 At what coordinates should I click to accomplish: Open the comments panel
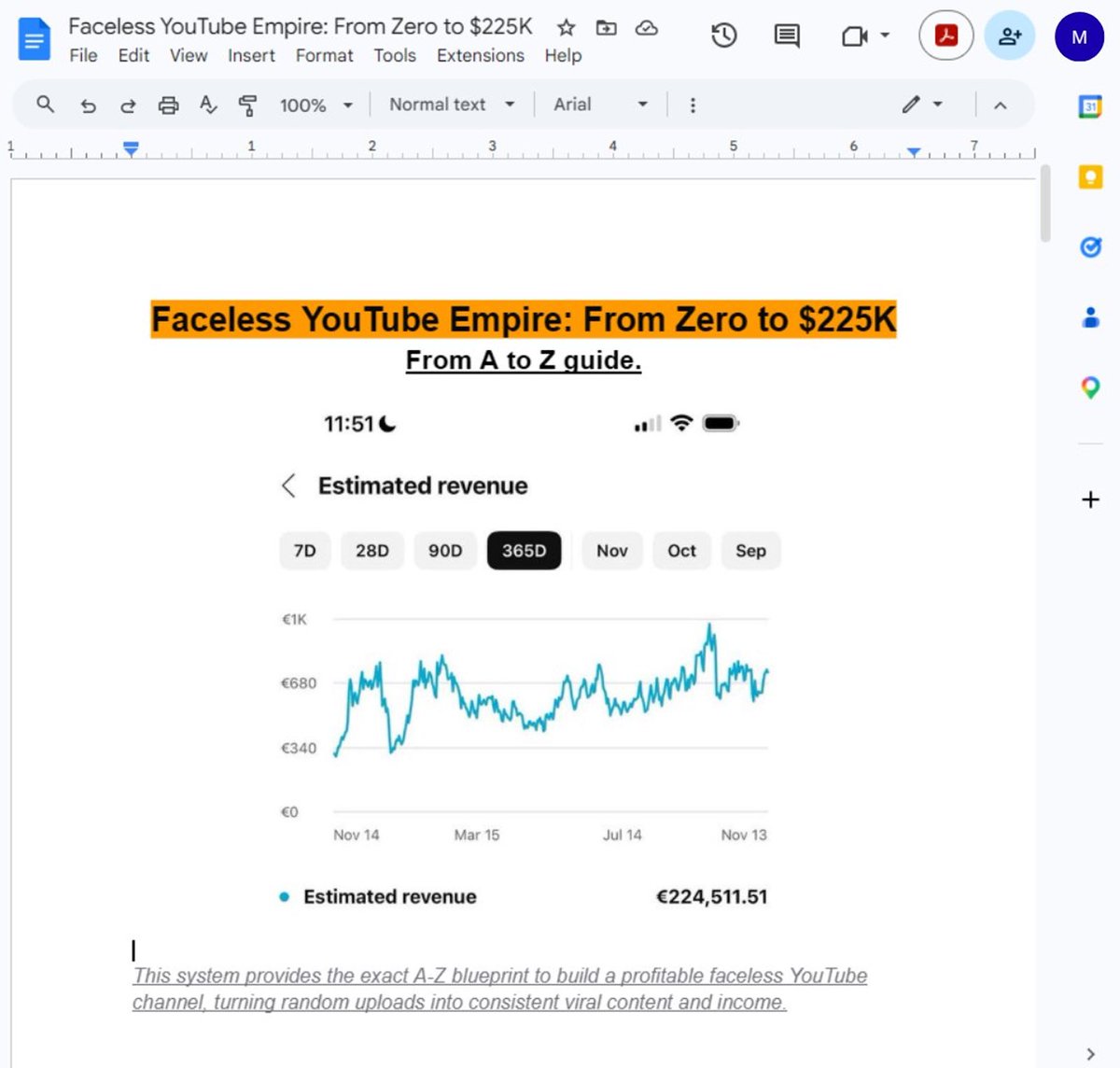[x=787, y=36]
